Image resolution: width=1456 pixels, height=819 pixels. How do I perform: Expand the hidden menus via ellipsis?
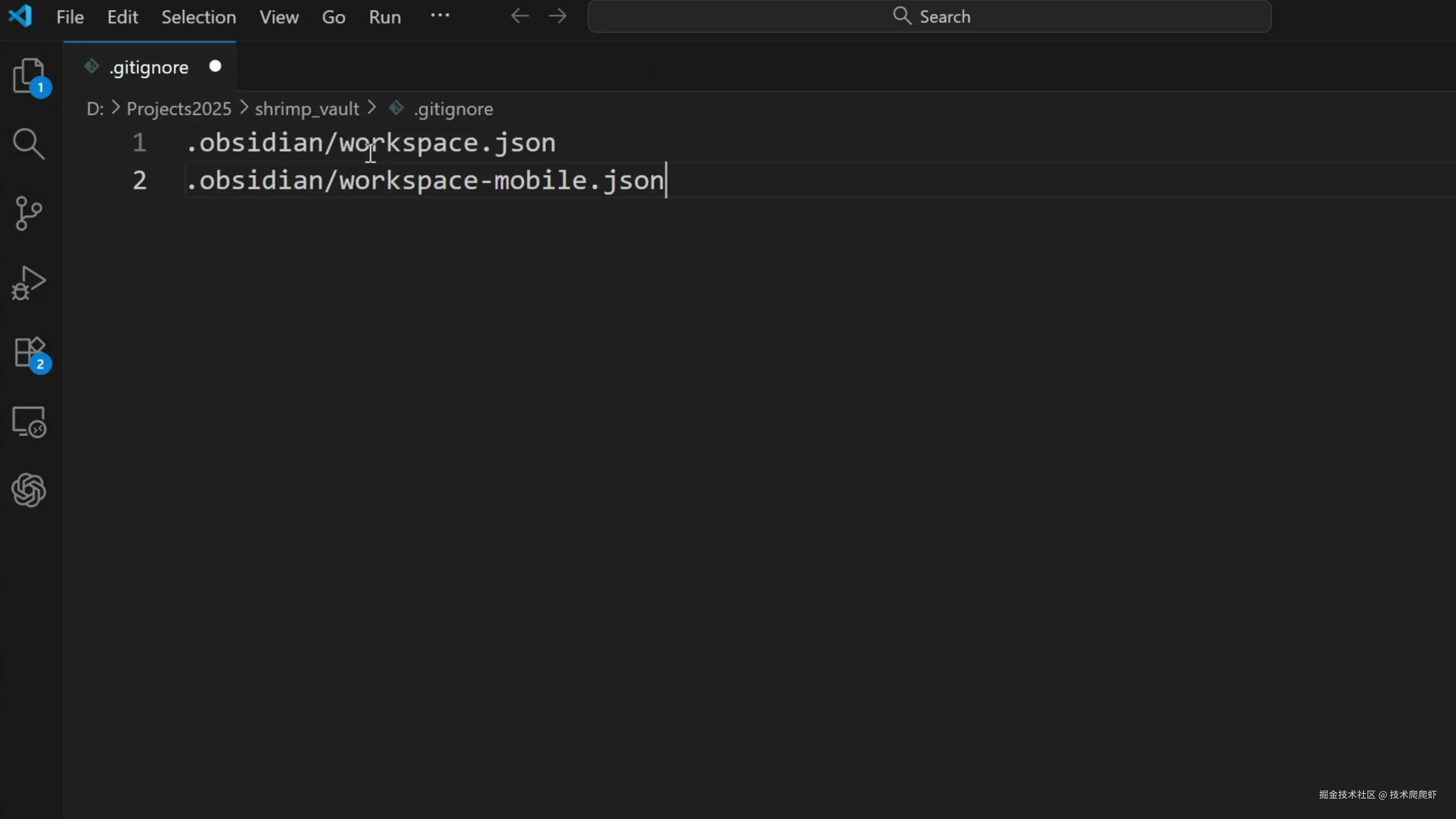coord(440,16)
